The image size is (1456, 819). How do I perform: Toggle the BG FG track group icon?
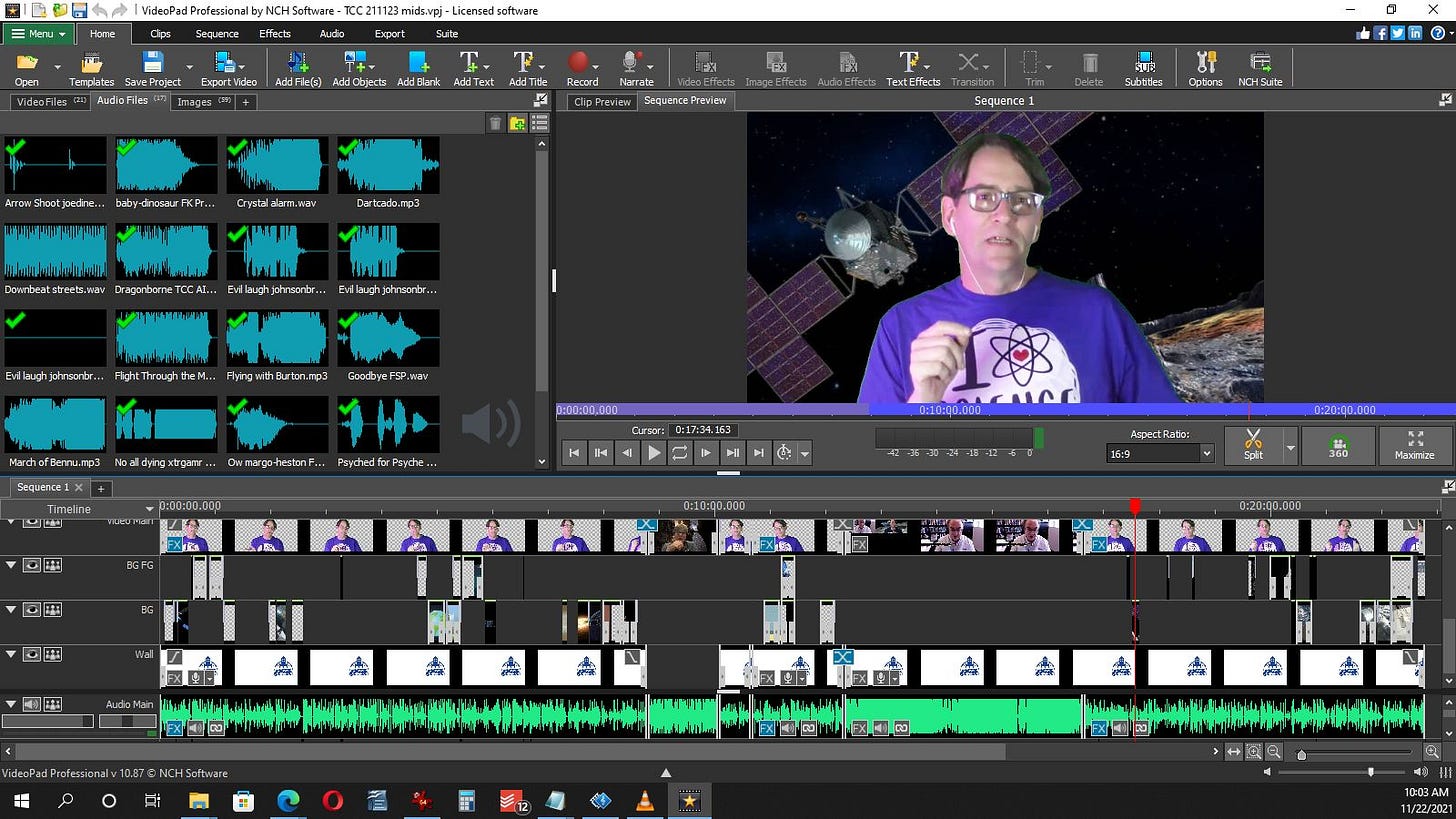coord(52,565)
